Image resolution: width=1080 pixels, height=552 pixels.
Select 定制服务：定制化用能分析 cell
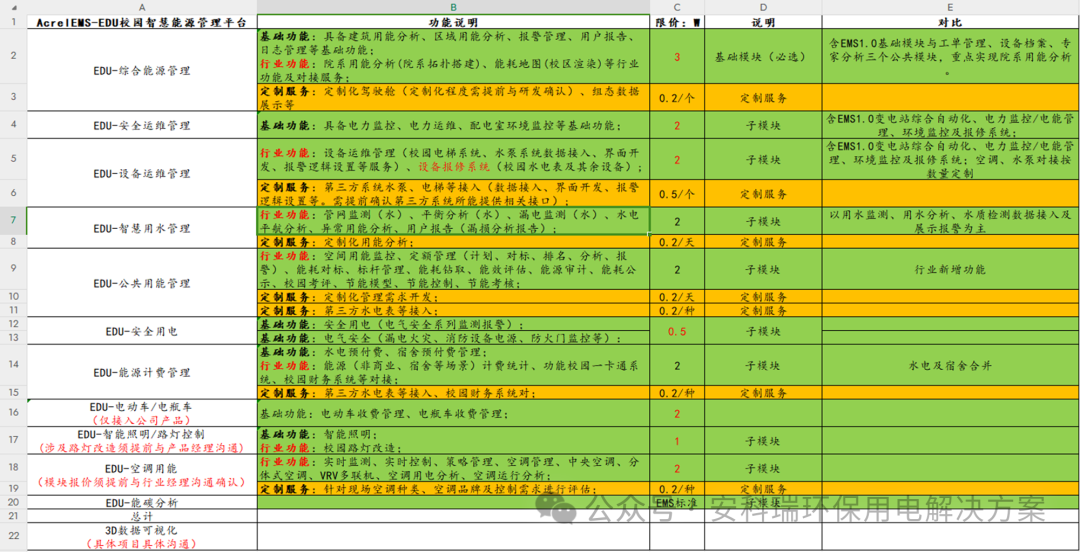click(x=453, y=242)
